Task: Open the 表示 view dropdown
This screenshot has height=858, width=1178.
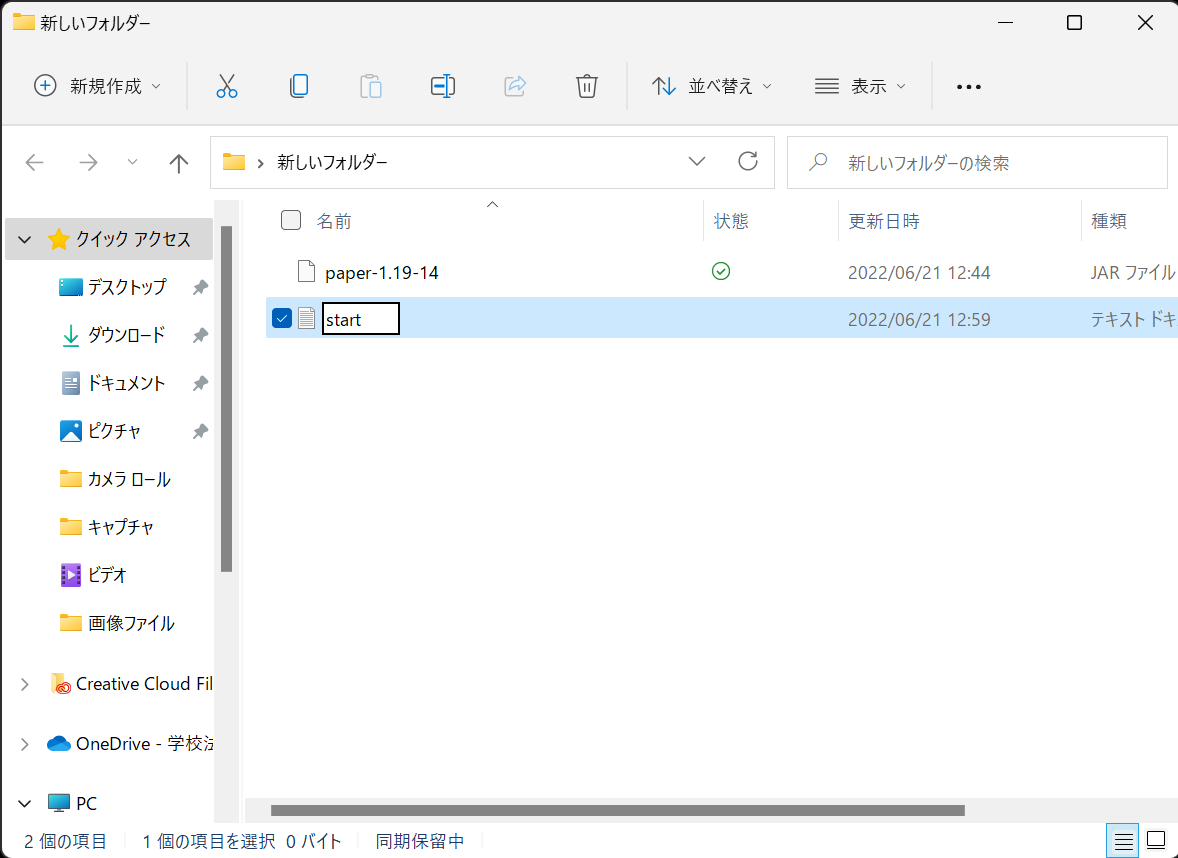Action: [860, 86]
